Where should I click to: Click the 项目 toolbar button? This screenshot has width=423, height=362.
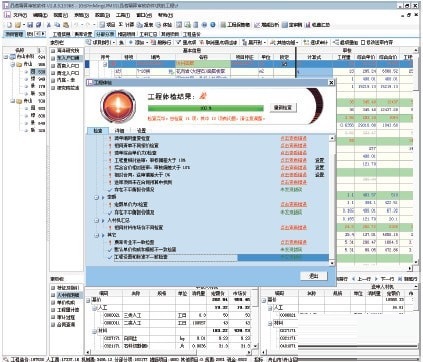tap(107, 25)
